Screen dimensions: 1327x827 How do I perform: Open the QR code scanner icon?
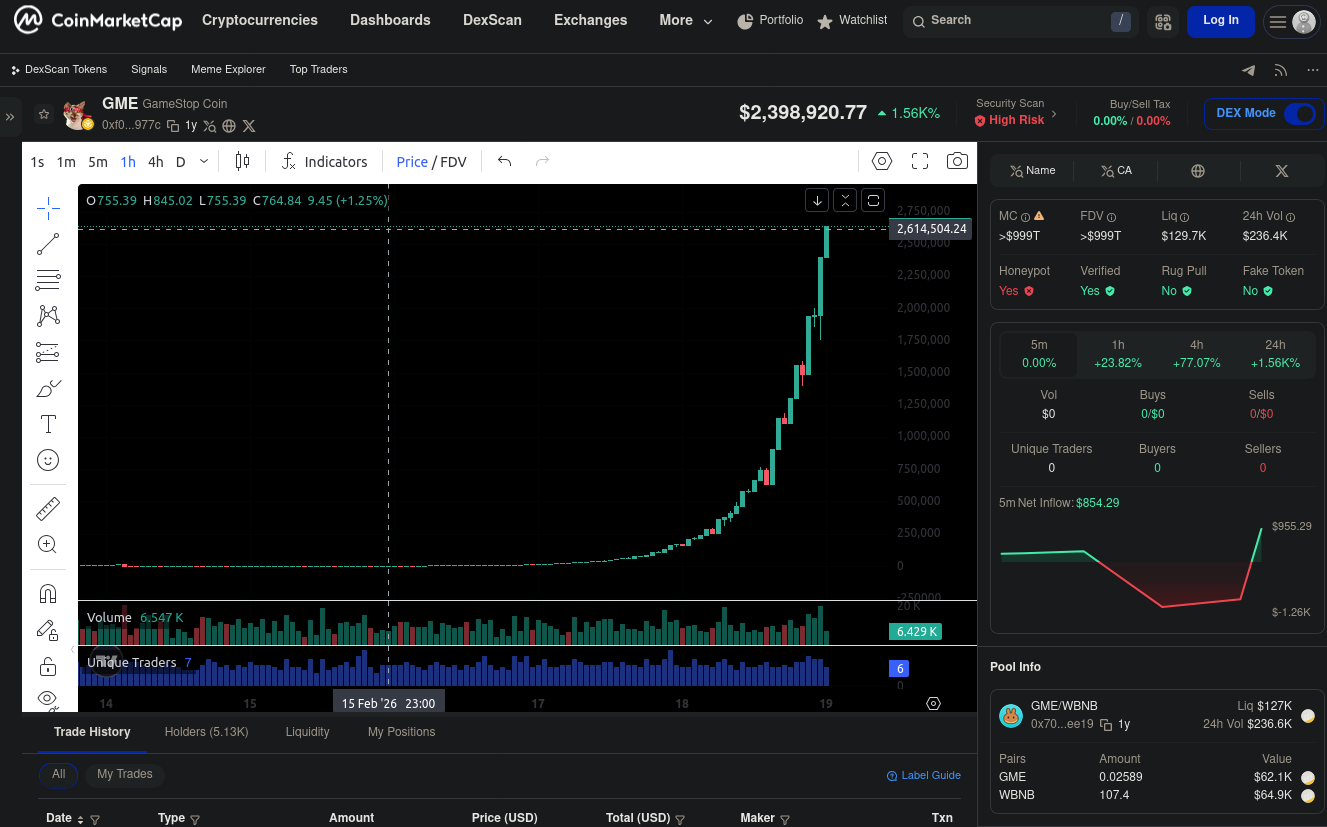[1162, 21]
